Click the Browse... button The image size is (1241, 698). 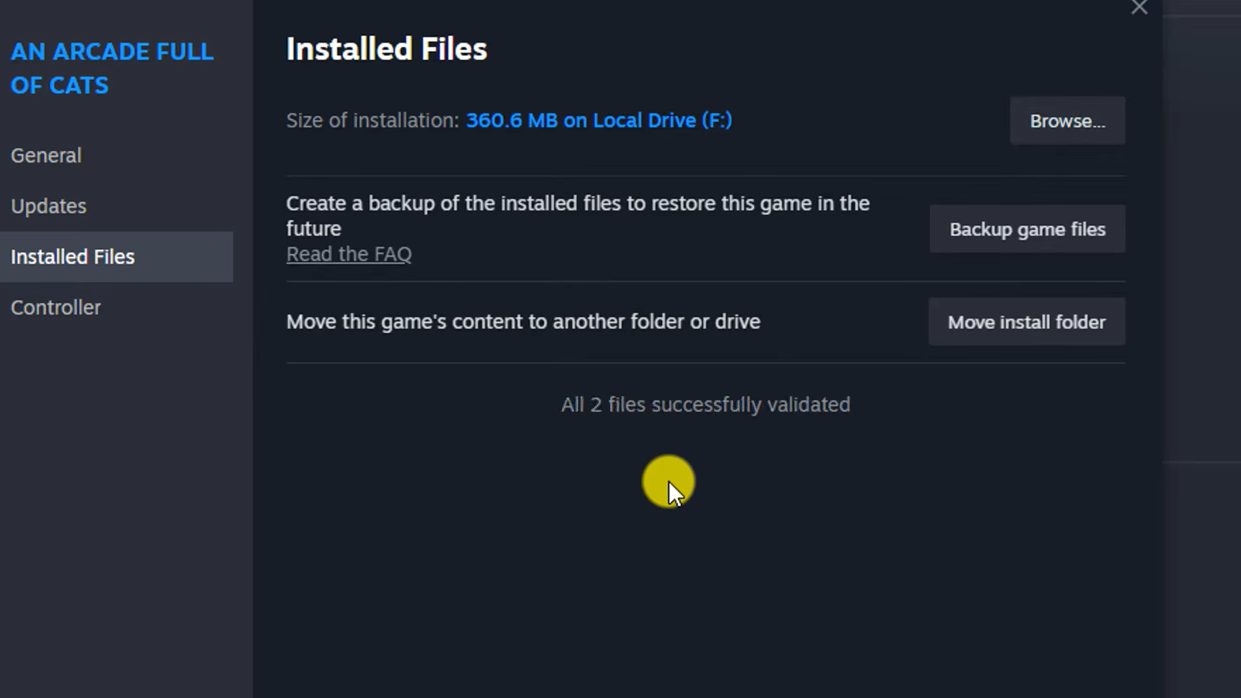(1067, 121)
